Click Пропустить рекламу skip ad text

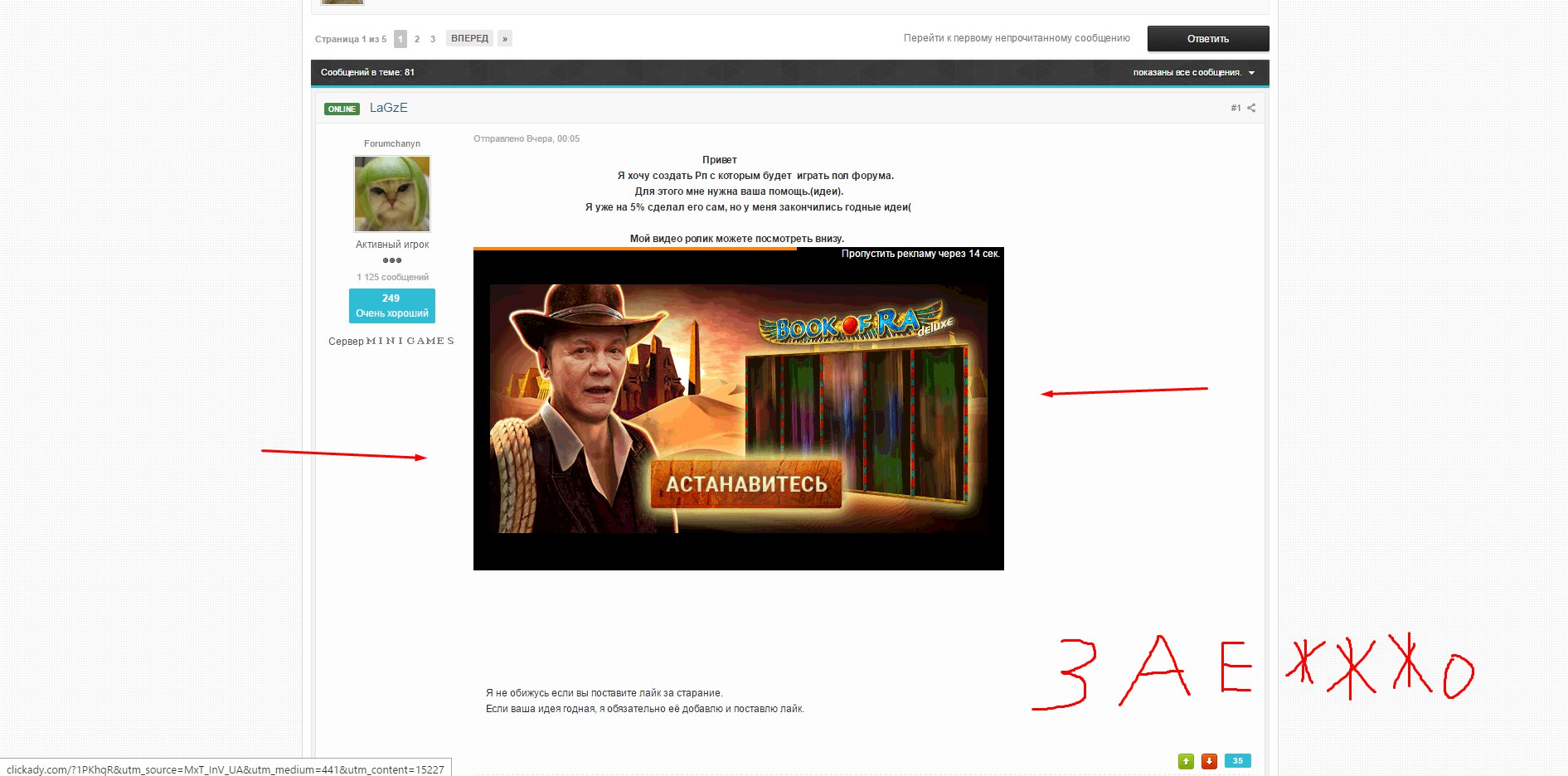tap(920, 254)
